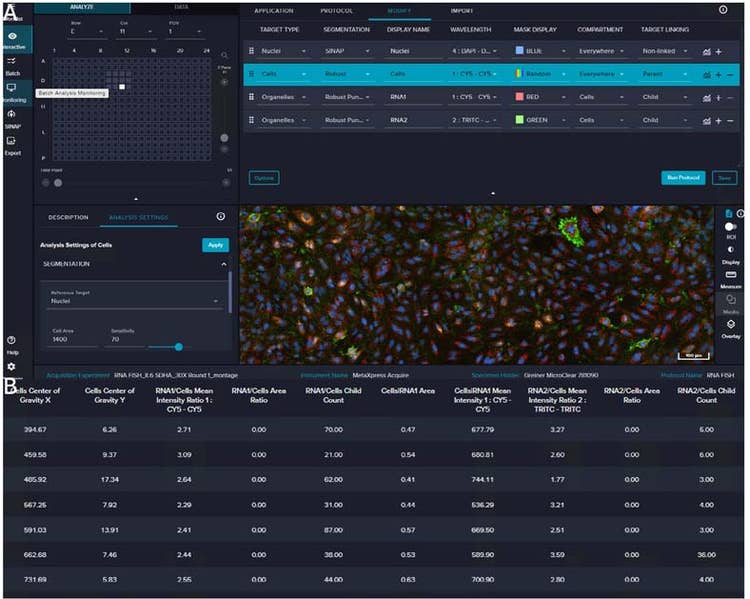
Task: Open the Protocol tab
Action: tap(337, 11)
